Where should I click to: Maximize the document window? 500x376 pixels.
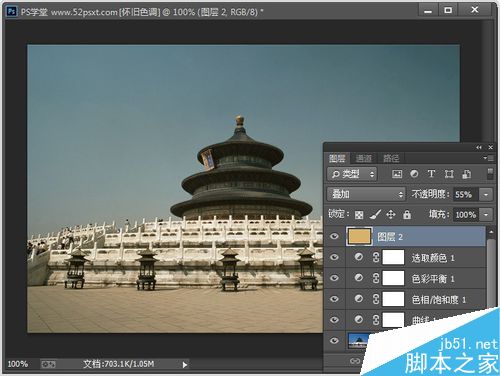[x=448, y=10]
